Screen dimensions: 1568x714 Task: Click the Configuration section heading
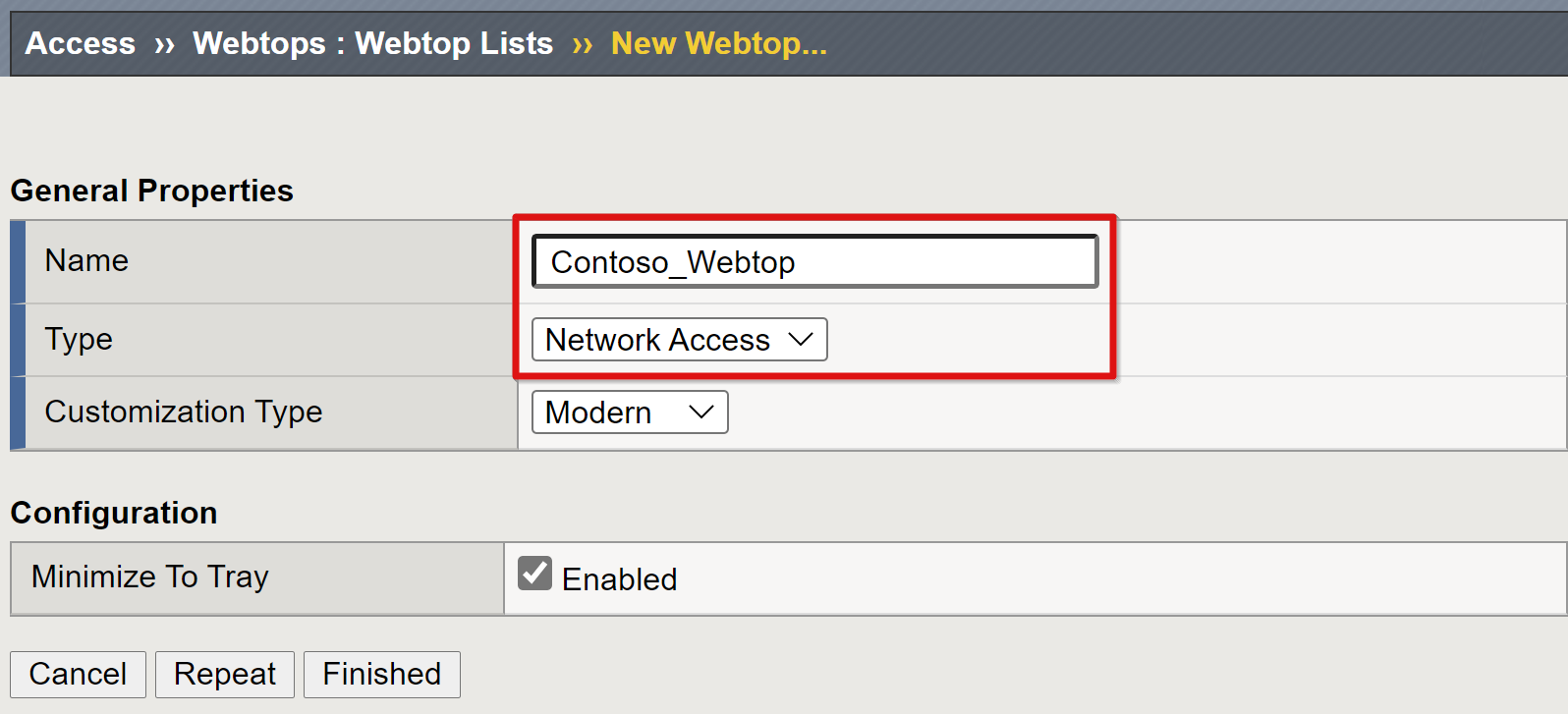[x=114, y=513]
